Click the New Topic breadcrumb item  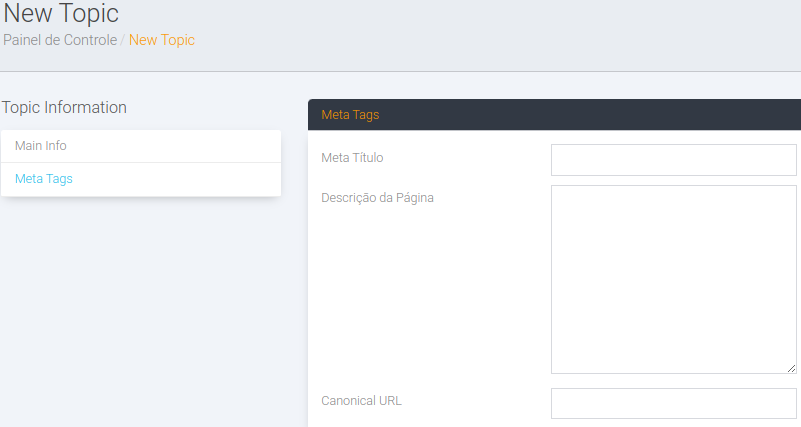pyautogui.click(x=161, y=40)
